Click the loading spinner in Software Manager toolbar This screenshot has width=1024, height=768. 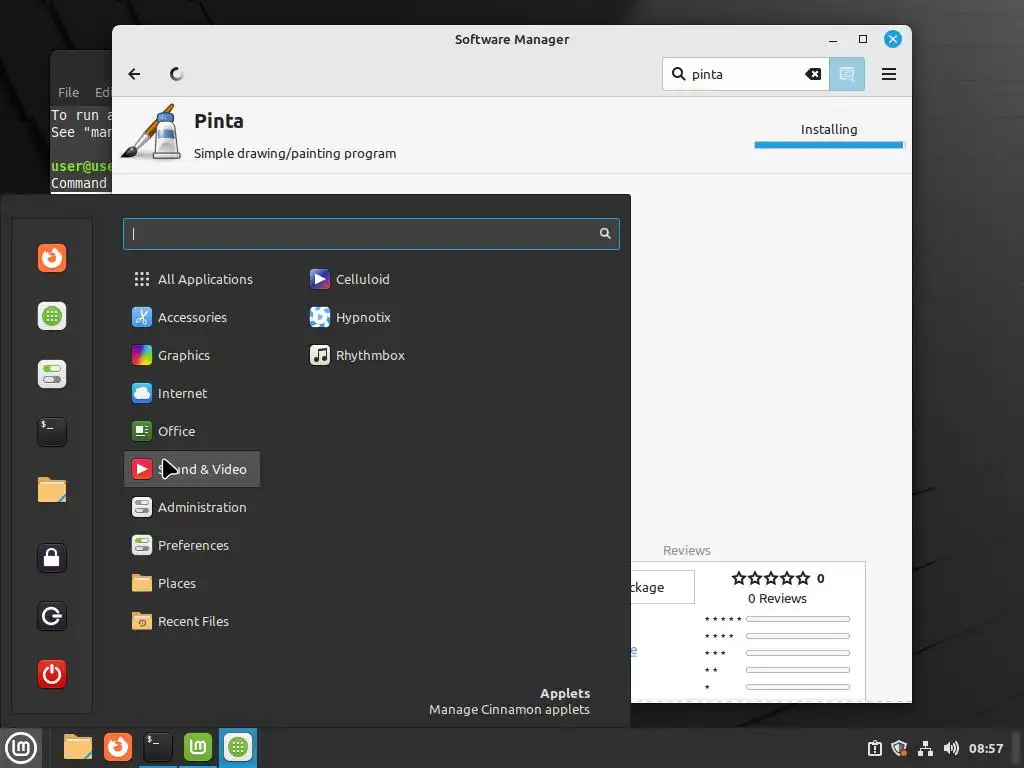coord(176,74)
